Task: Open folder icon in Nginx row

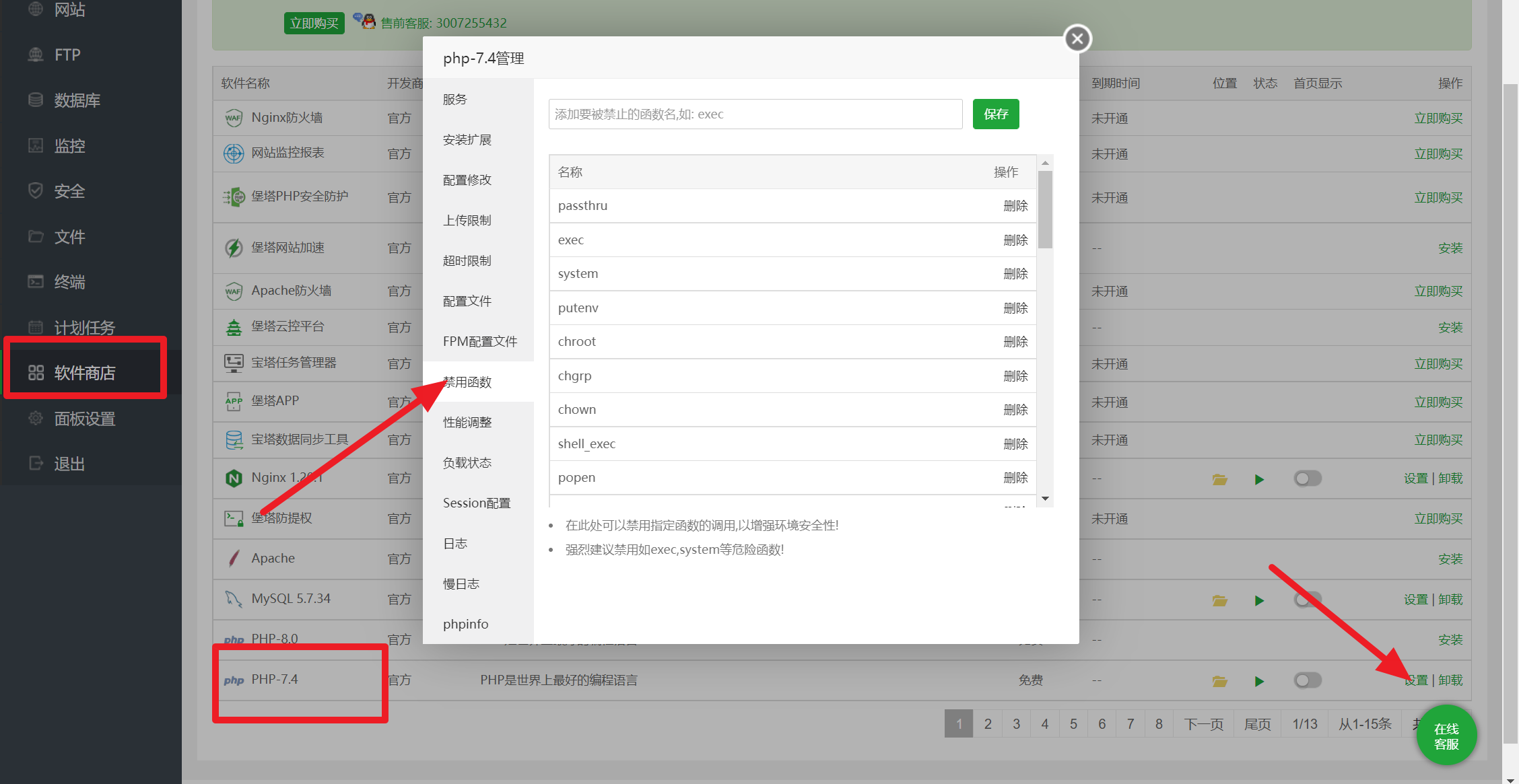Action: click(1219, 479)
